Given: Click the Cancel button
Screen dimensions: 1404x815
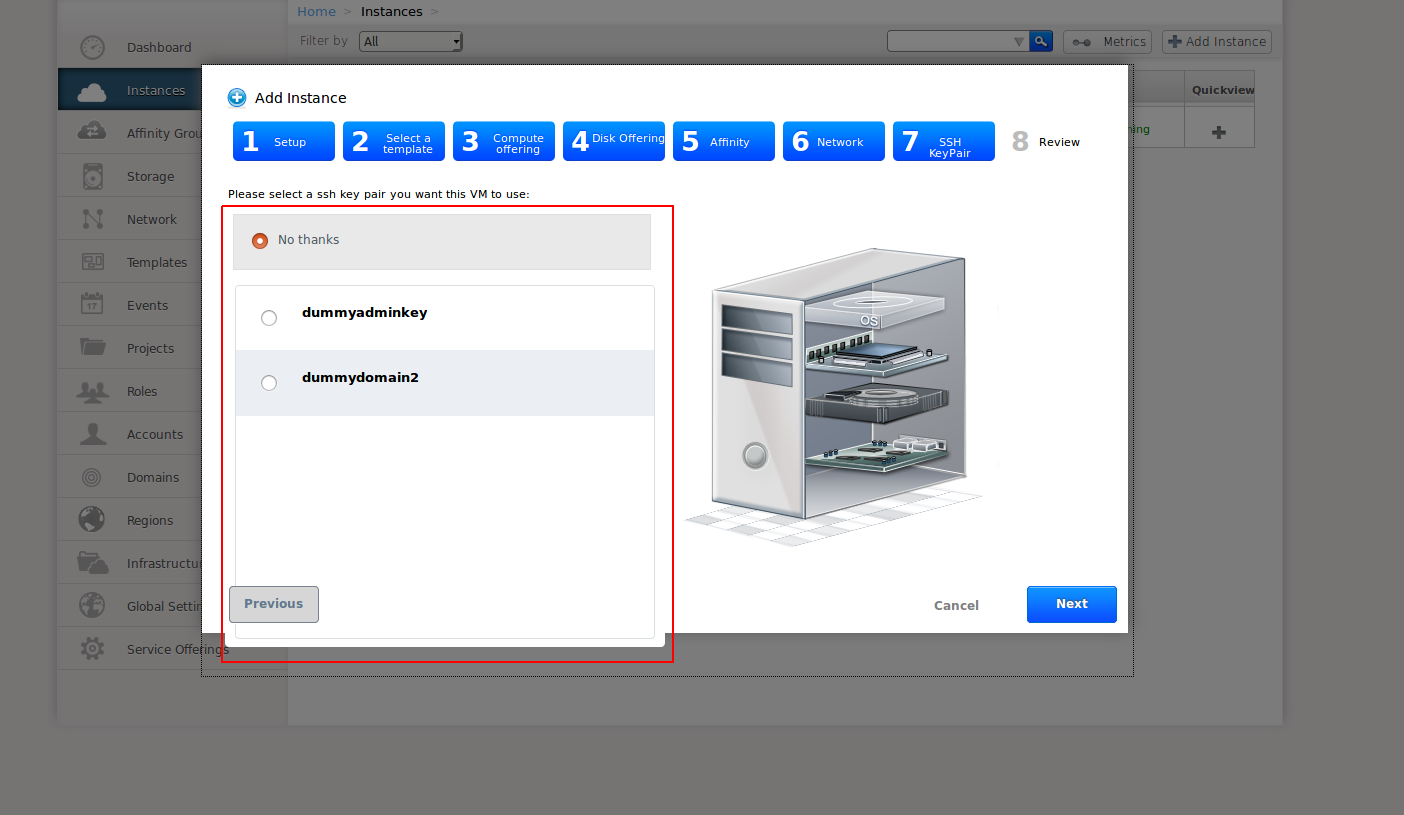Looking at the screenshot, I should [x=956, y=605].
